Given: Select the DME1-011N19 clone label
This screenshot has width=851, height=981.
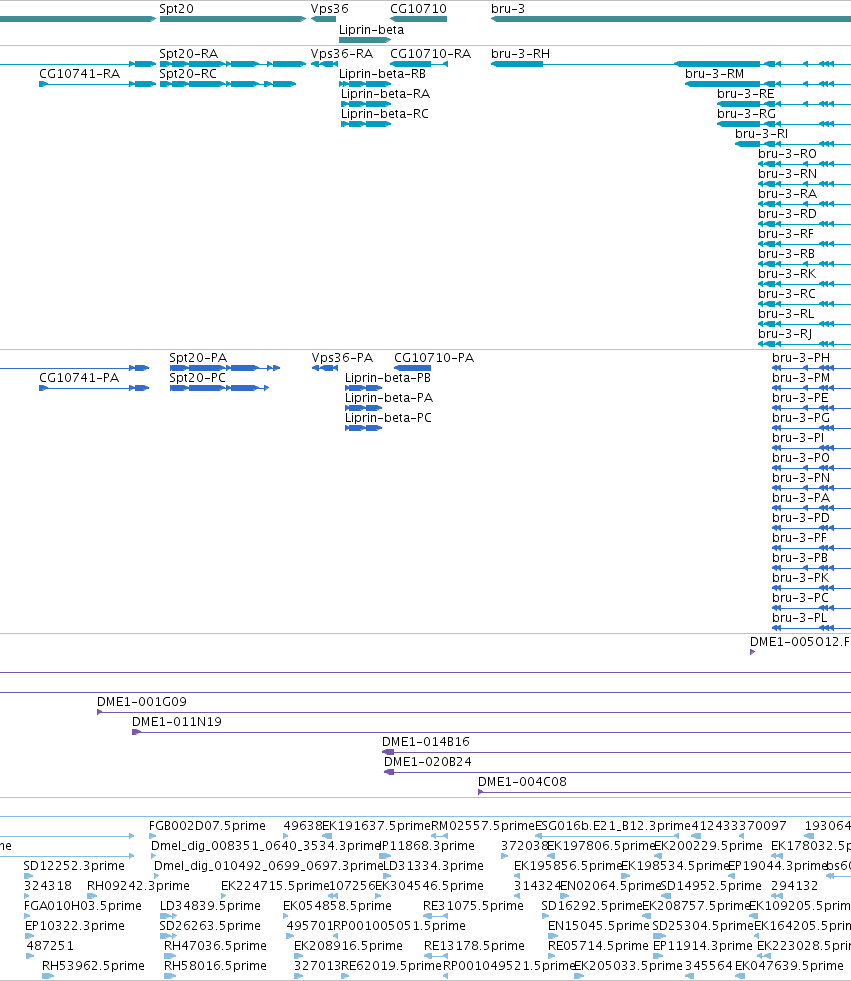Looking at the screenshot, I should tap(177, 722).
